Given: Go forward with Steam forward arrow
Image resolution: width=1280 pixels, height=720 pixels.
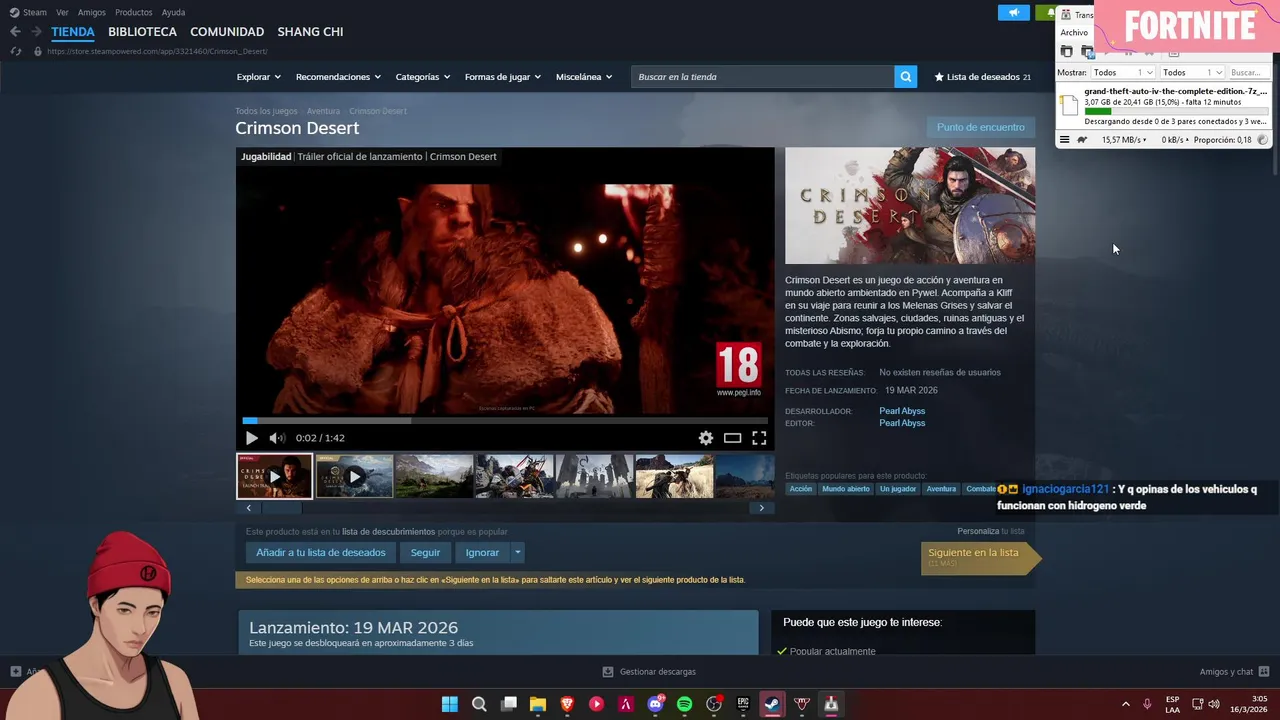Looking at the screenshot, I should click(x=36, y=32).
